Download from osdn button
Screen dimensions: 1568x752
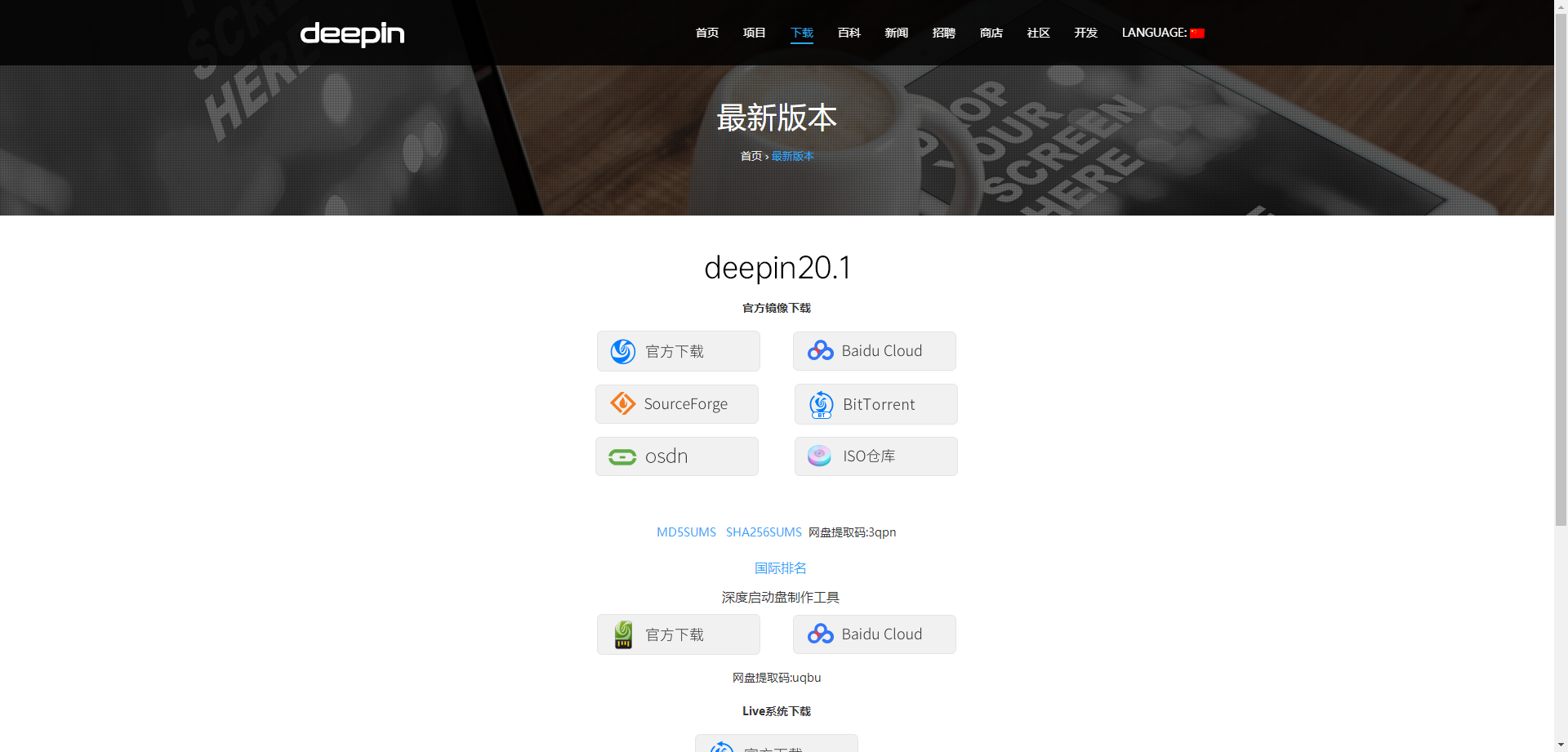coord(677,456)
